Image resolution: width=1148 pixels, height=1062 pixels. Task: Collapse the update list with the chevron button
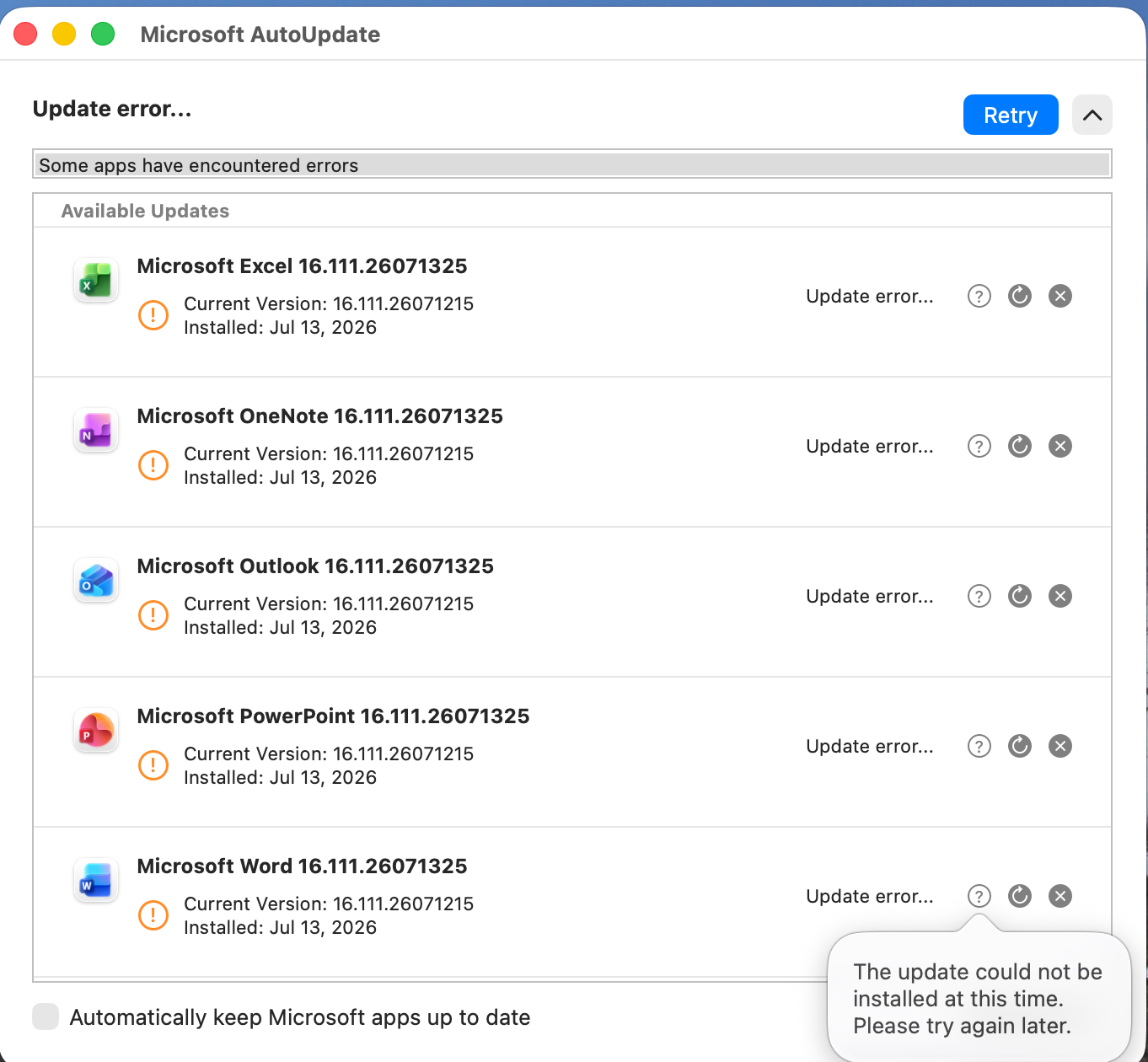(x=1092, y=115)
